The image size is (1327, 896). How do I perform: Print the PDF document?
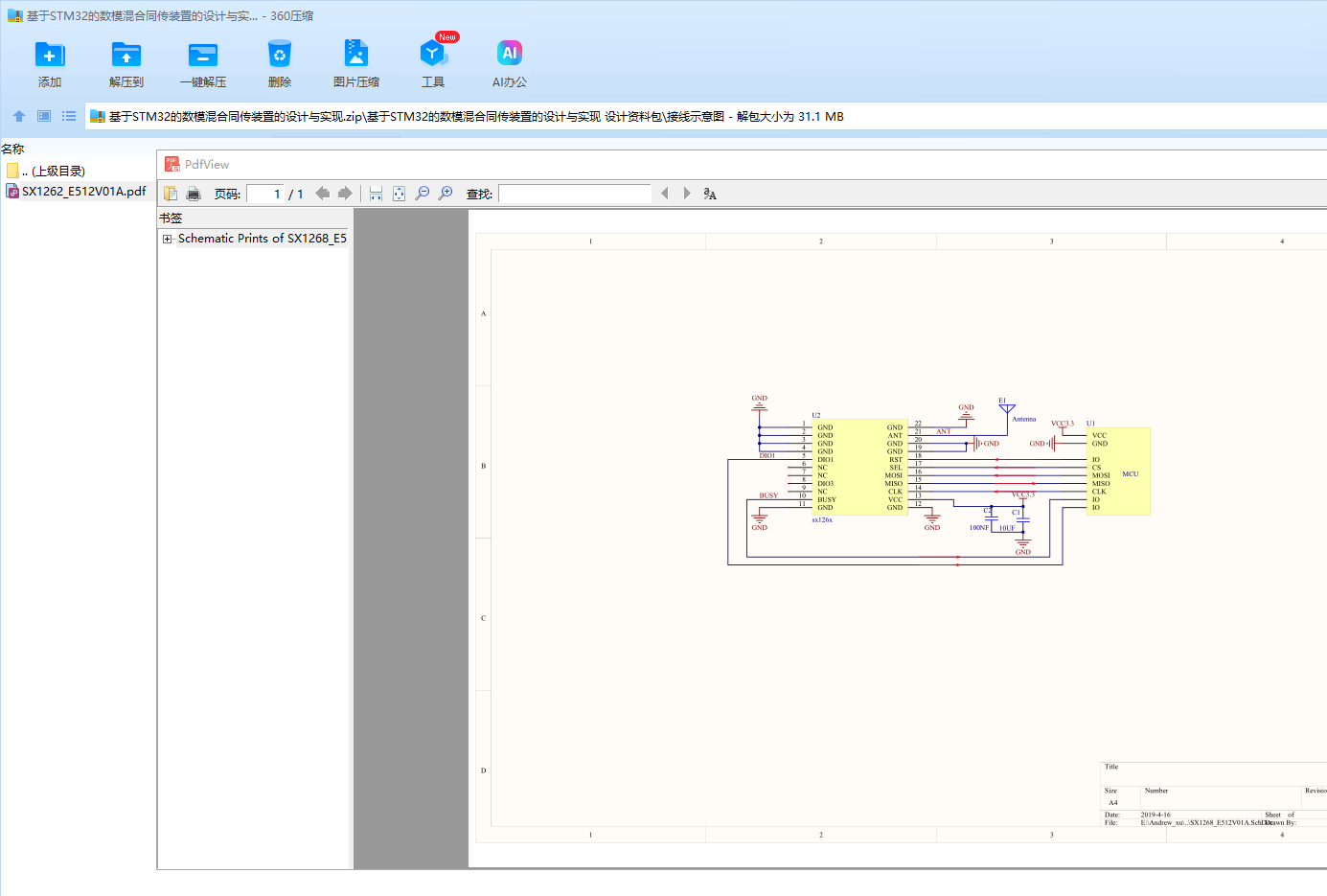pyautogui.click(x=194, y=194)
